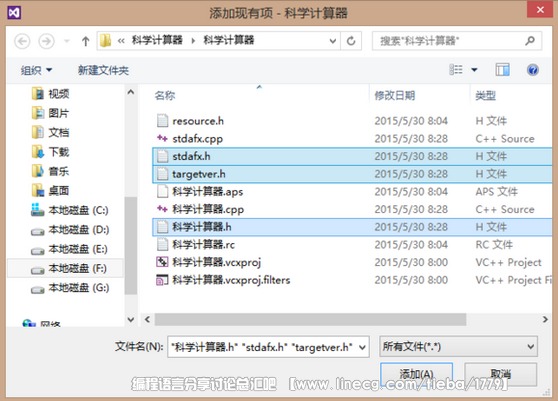Select 视频 folder in navigation pane

click(50, 94)
